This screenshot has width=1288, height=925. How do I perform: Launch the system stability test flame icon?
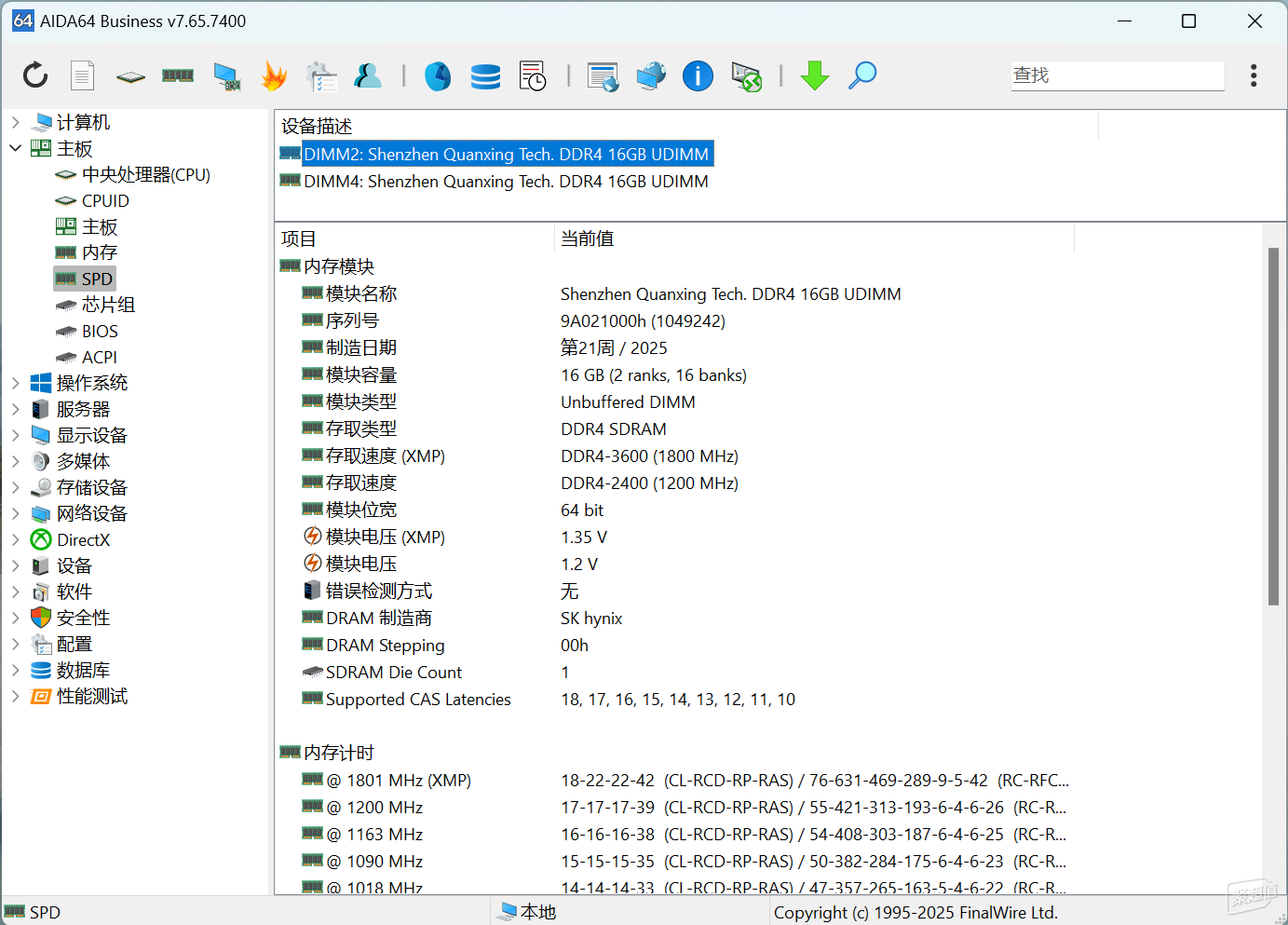click(x=274, y=75)
